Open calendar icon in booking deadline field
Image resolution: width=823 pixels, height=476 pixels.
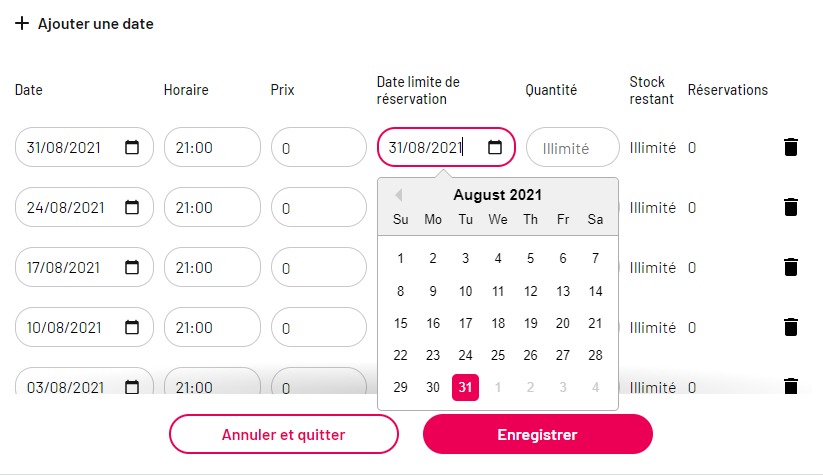(494, 147)
